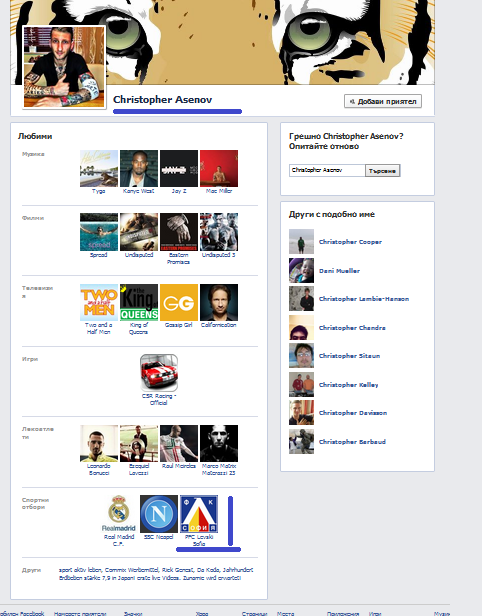483x616 pixels.
Task: Click the Dani Mueller profile link
Action: [339, 271]
